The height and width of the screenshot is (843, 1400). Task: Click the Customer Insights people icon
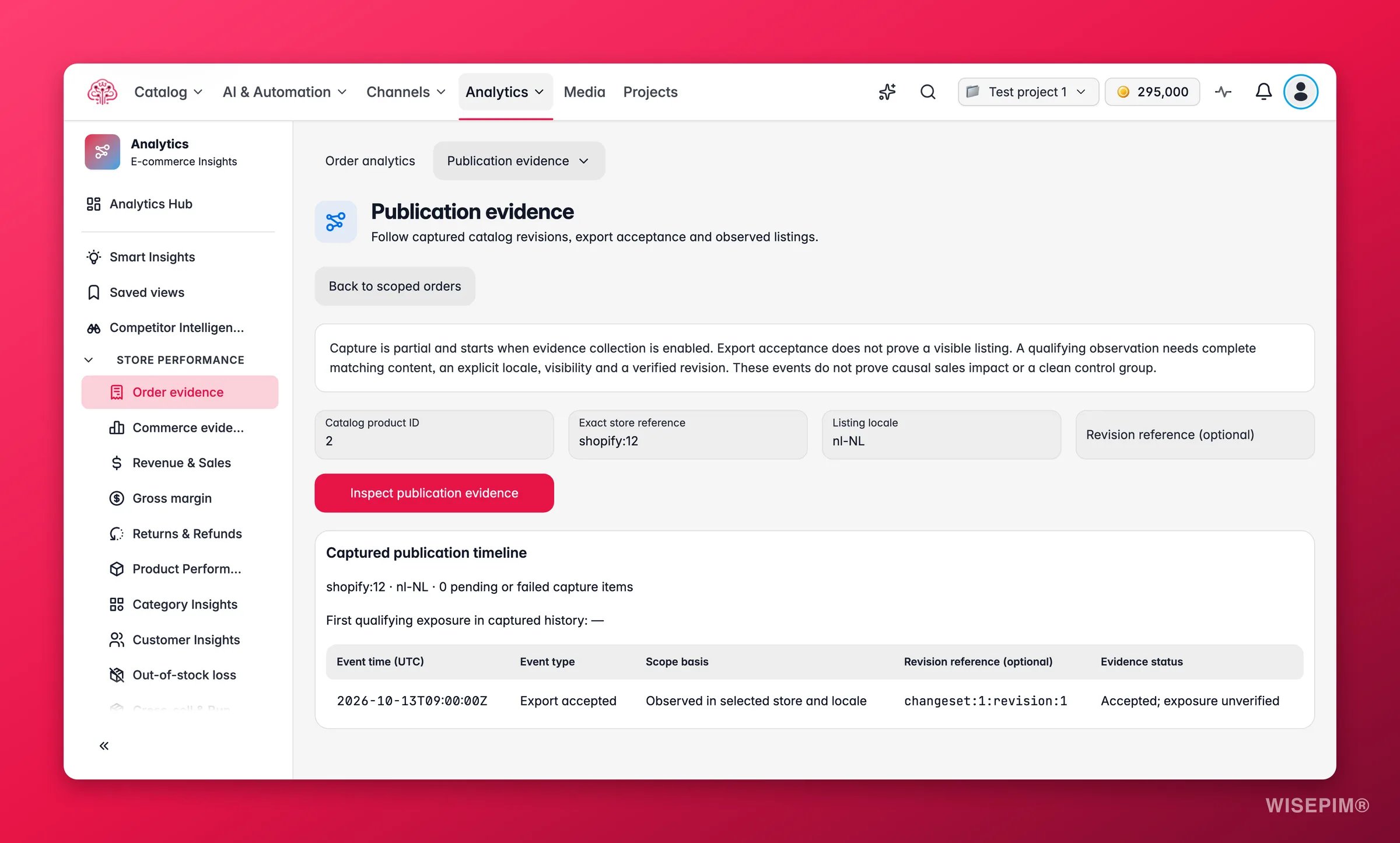117,640
